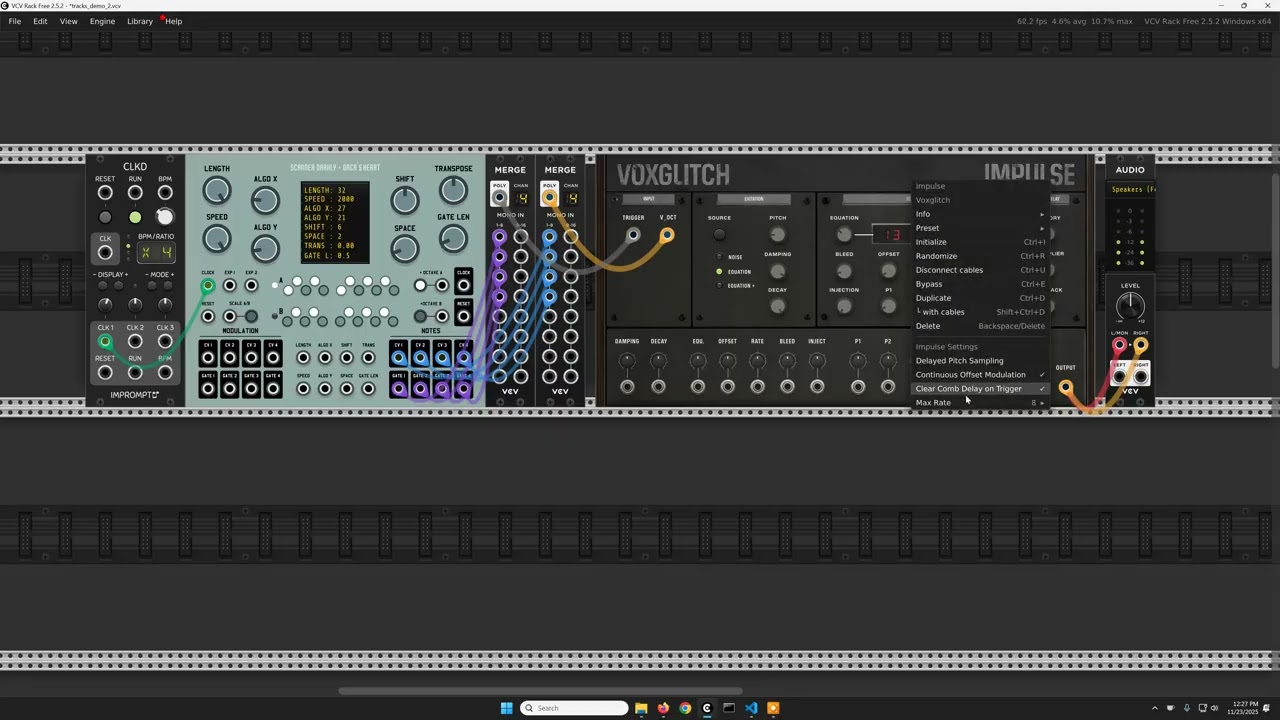1280x720 pixels.
Task: Click the CLK 2 output jack
Action: point(135,341)
